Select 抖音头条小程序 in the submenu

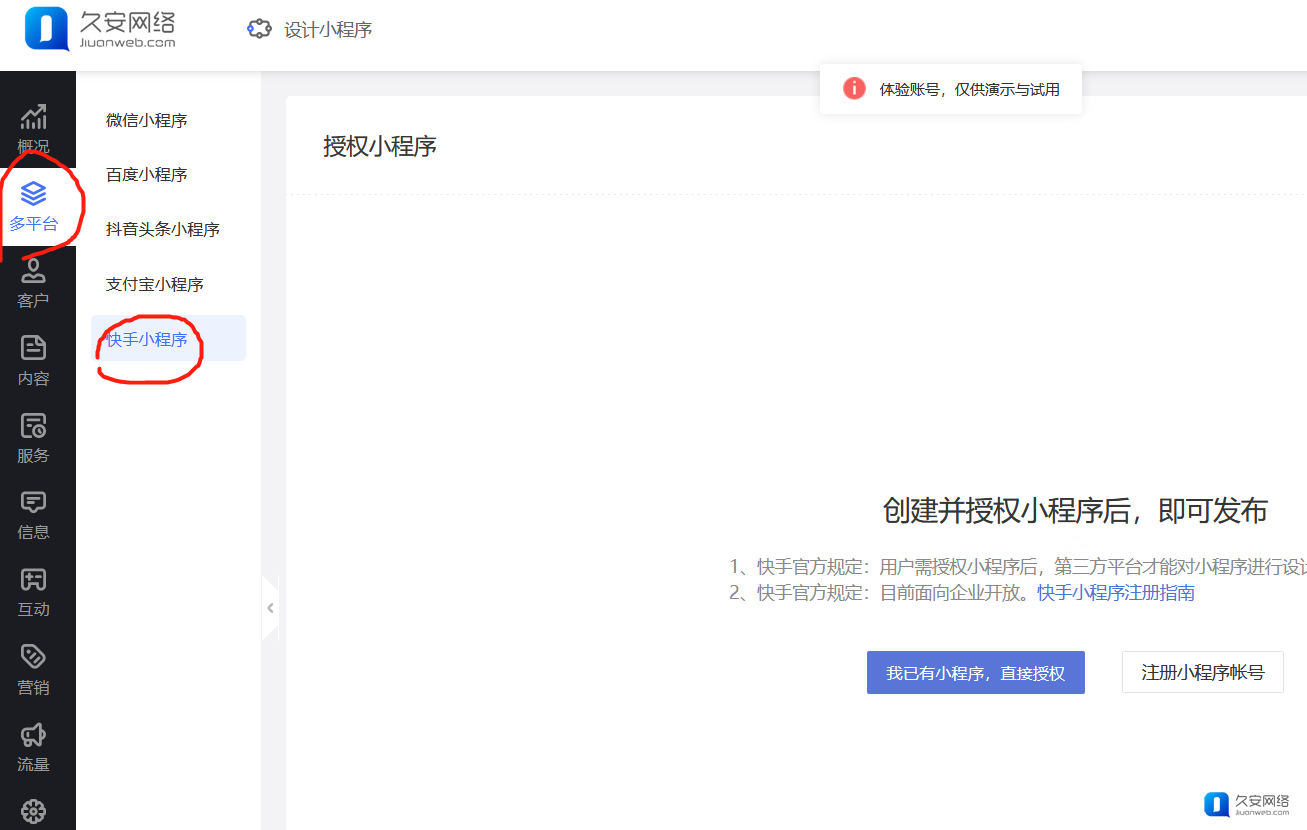point(163,229)
